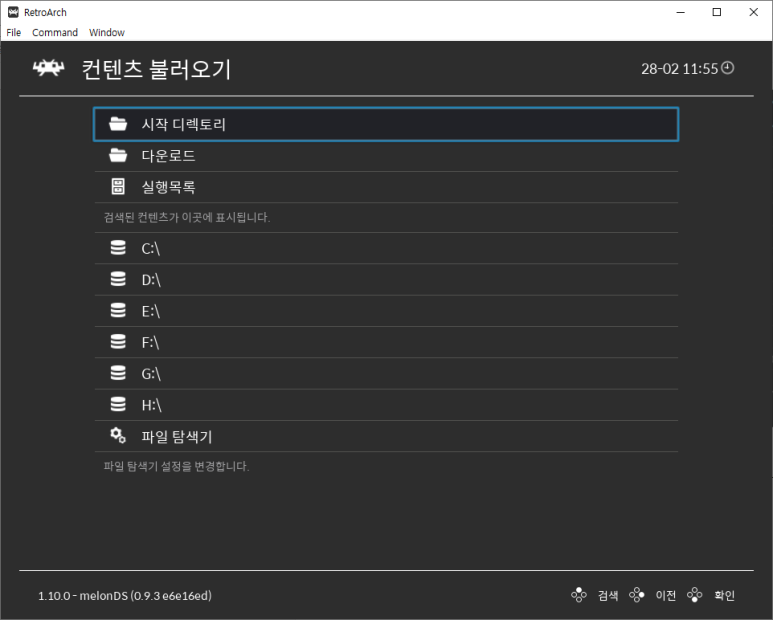Browse the D:\ drive entry
Viewport: 773px width, 620px height.
click(386, 279)
